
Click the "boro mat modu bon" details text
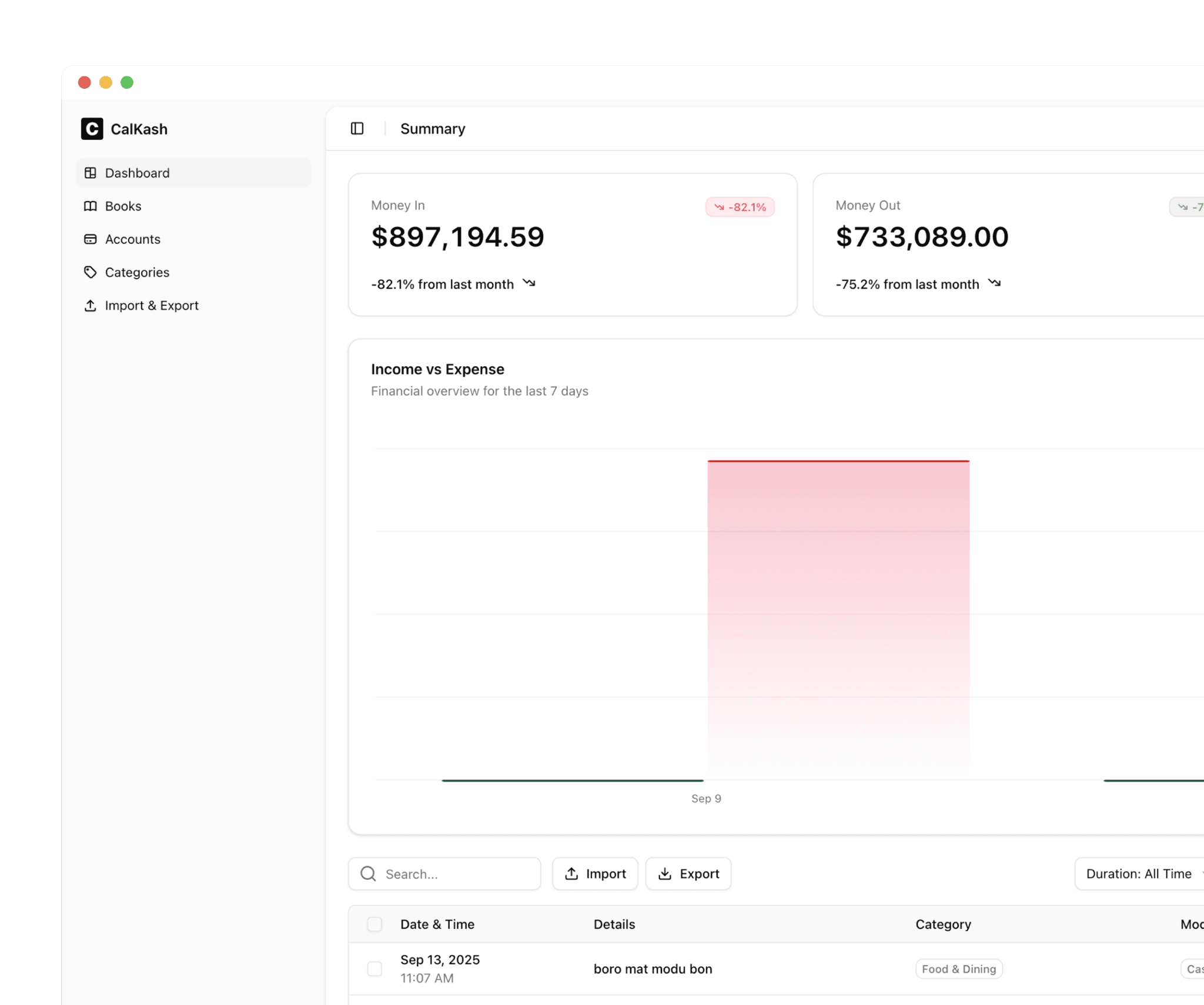[x=653, y=969]
